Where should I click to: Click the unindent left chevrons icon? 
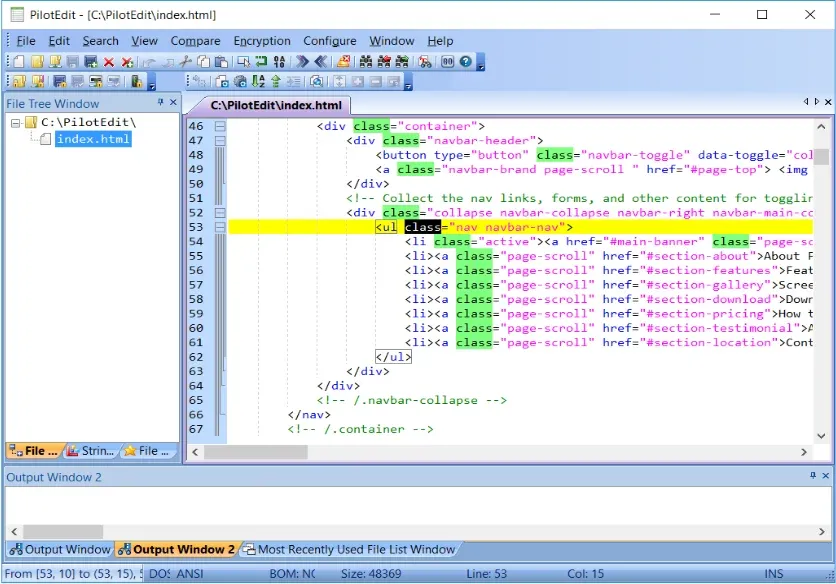(x=320, y=62)
